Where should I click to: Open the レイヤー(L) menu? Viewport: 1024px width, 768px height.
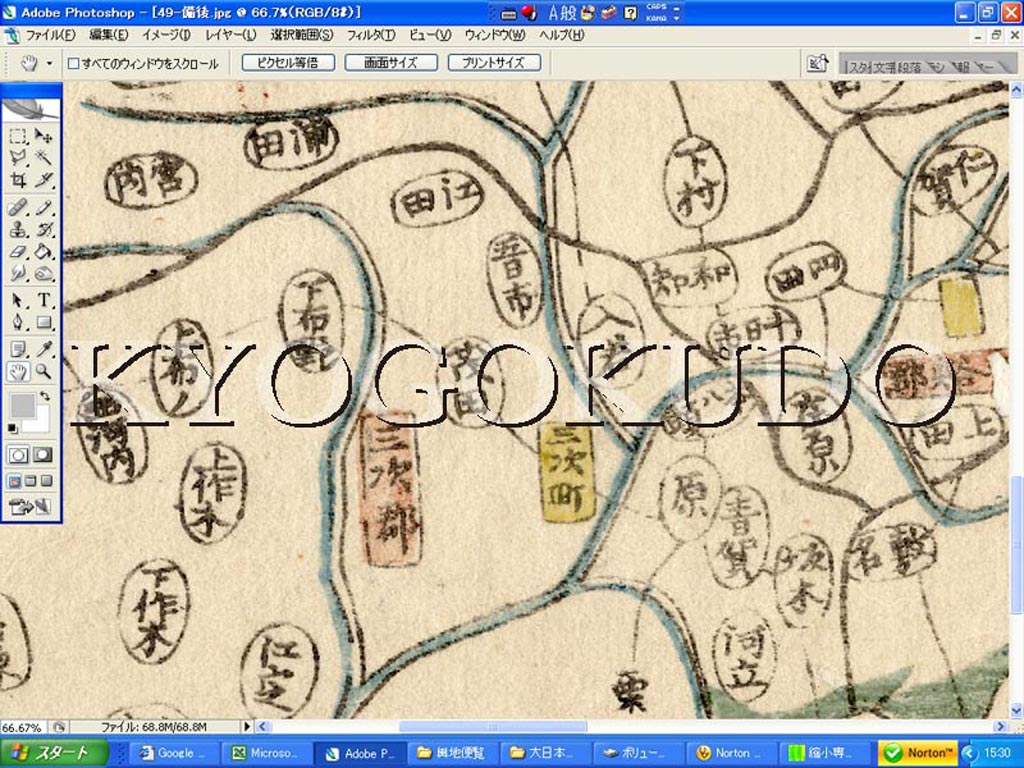(x=231, y=35)
